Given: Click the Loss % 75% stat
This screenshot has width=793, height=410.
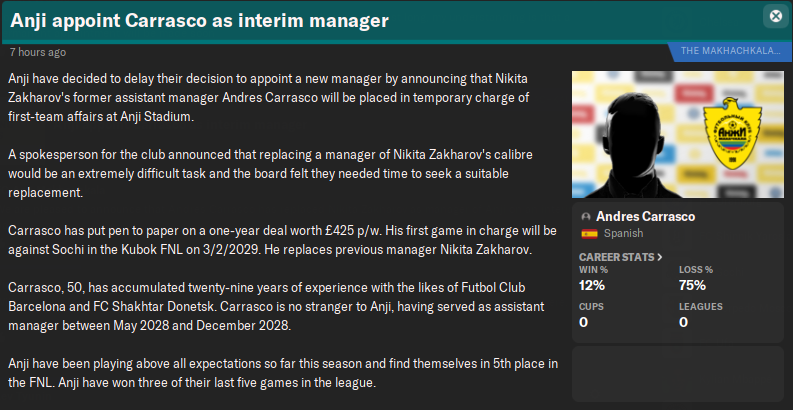Looking at the screenshot, I should (x=692, y=284).
